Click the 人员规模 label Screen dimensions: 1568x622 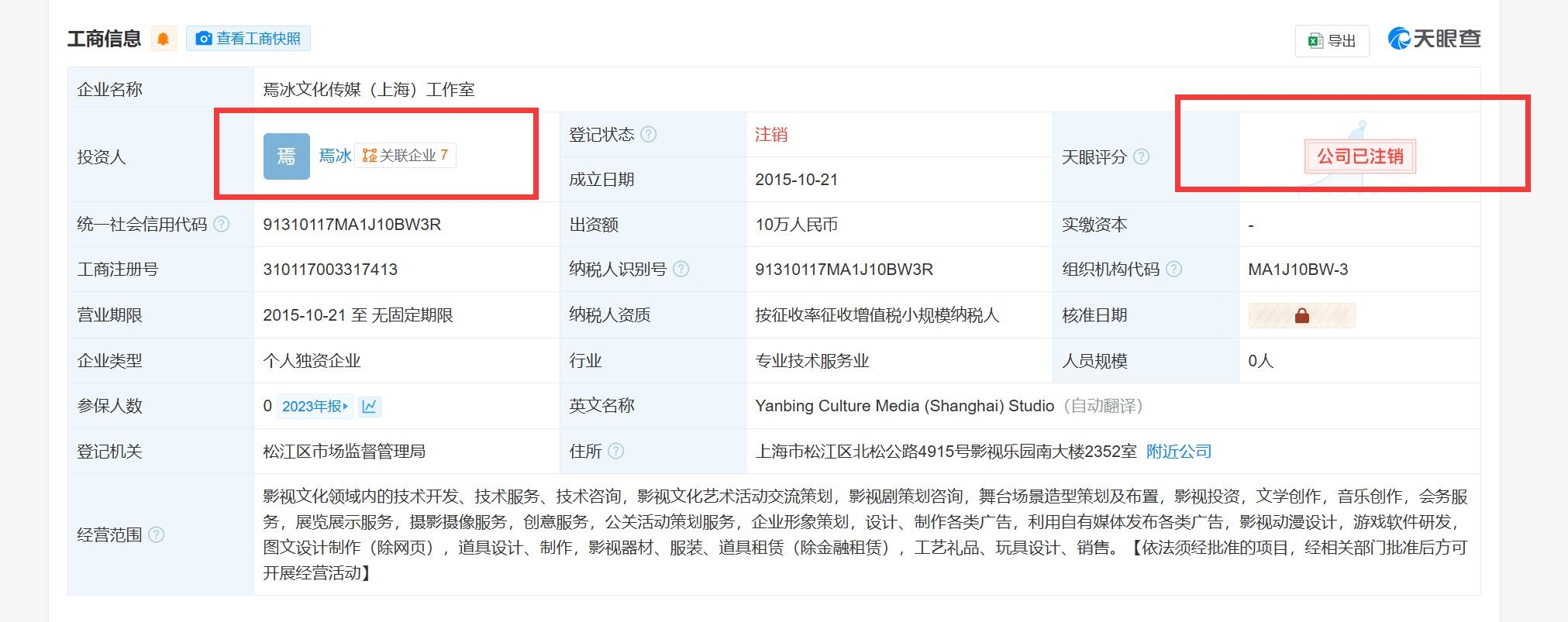[x=1094, y=361]
